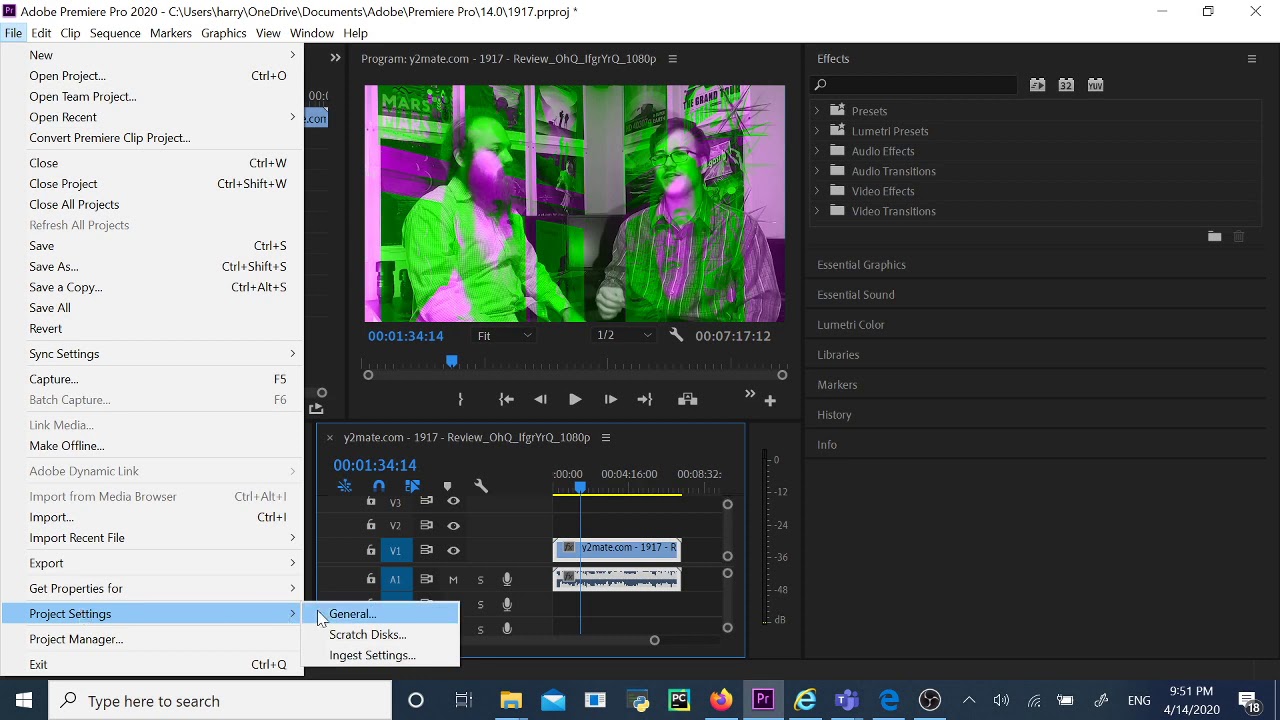
Task: Click the Add Marker icon in timeline
Action: point(447,486)
